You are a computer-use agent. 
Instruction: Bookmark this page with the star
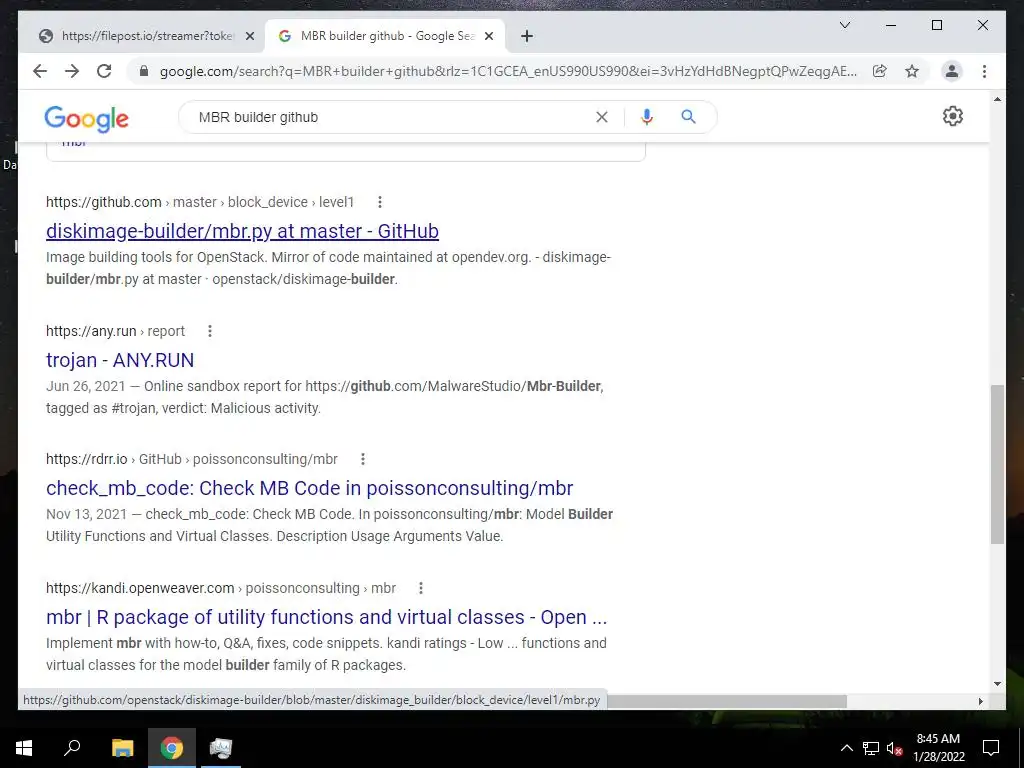[912, 71]
